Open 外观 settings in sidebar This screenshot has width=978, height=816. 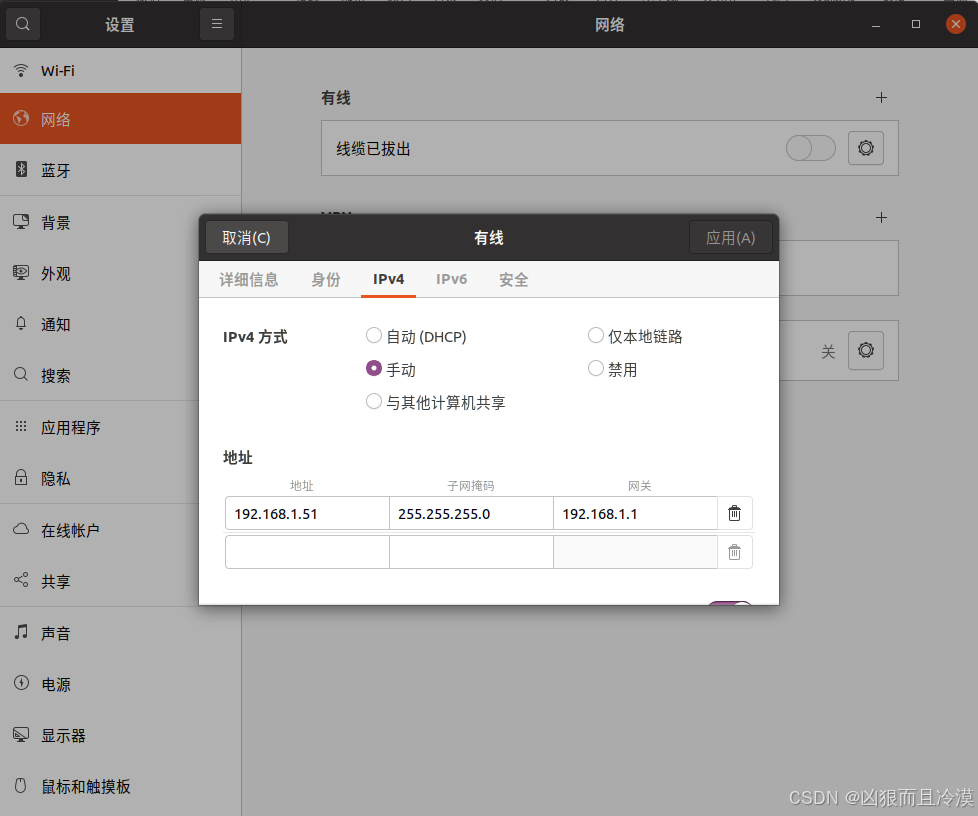100,273
